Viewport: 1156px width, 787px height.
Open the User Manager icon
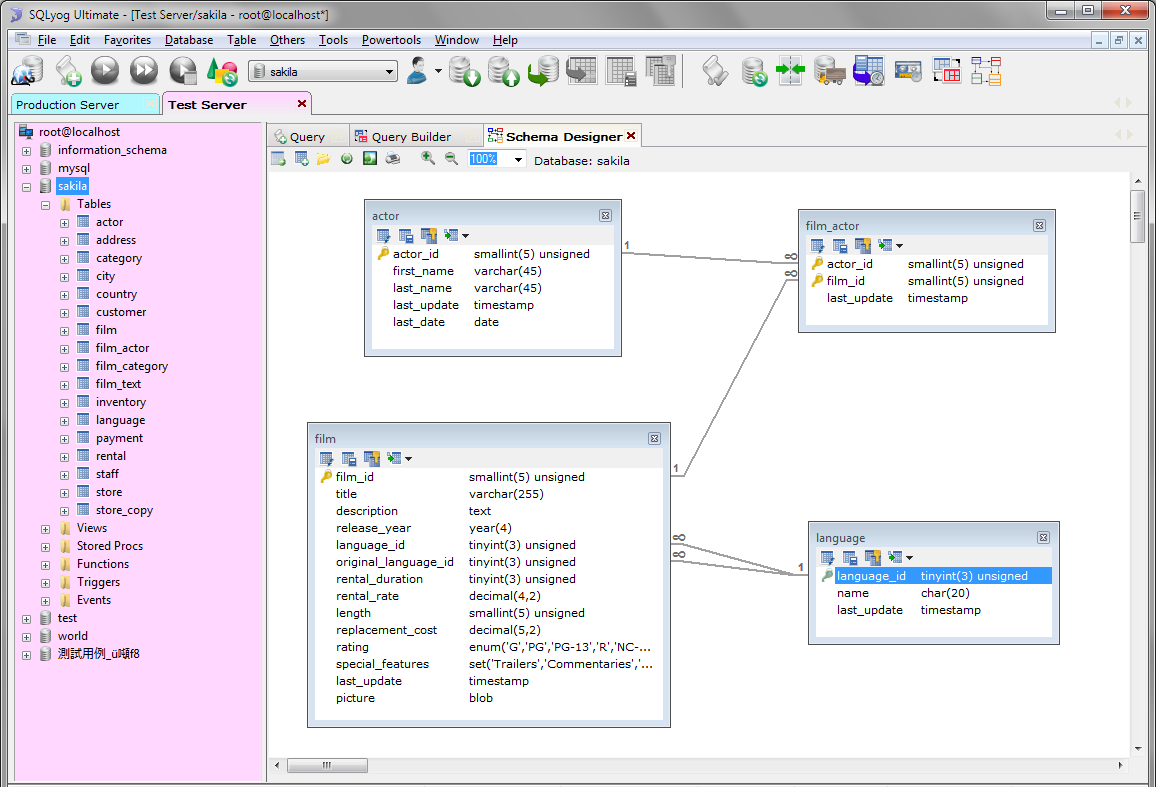click(418, 71)
